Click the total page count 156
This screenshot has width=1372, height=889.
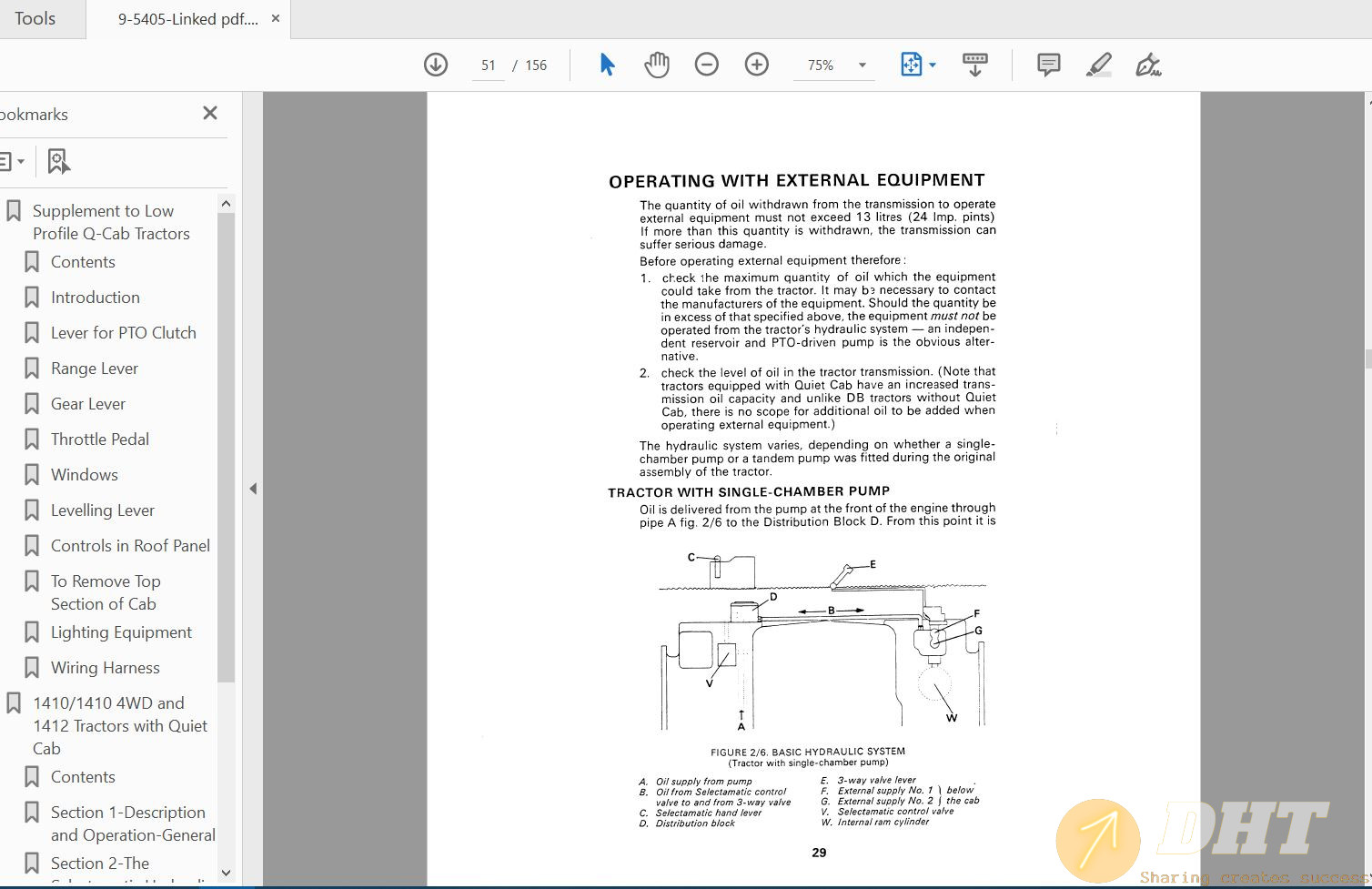click(536, 66)
